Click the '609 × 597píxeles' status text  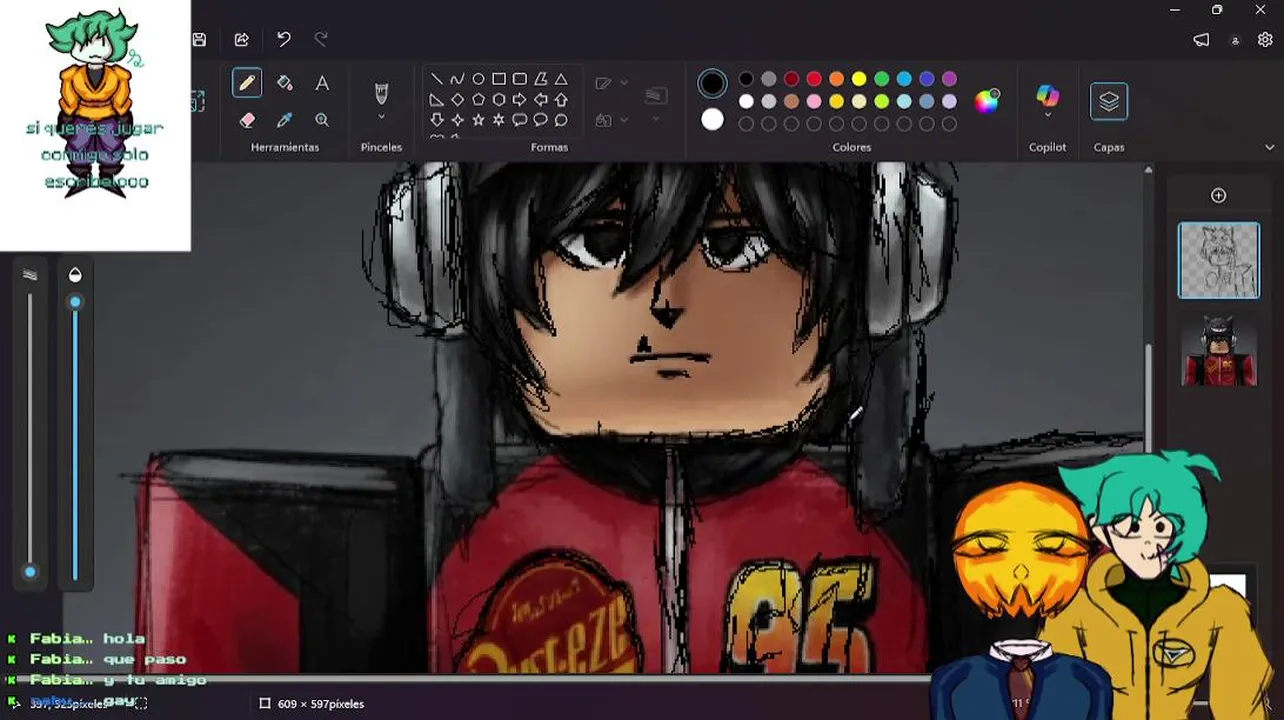click(321, 704)
